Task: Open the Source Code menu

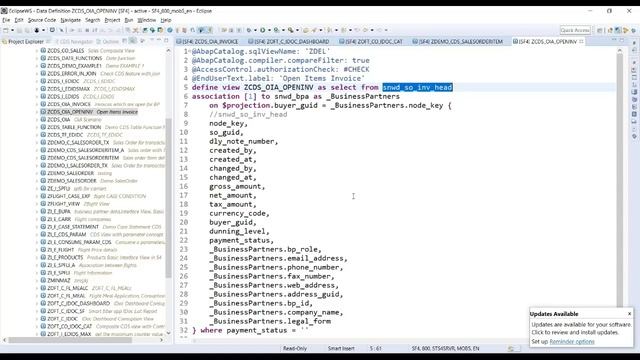Action: point(42,20)
